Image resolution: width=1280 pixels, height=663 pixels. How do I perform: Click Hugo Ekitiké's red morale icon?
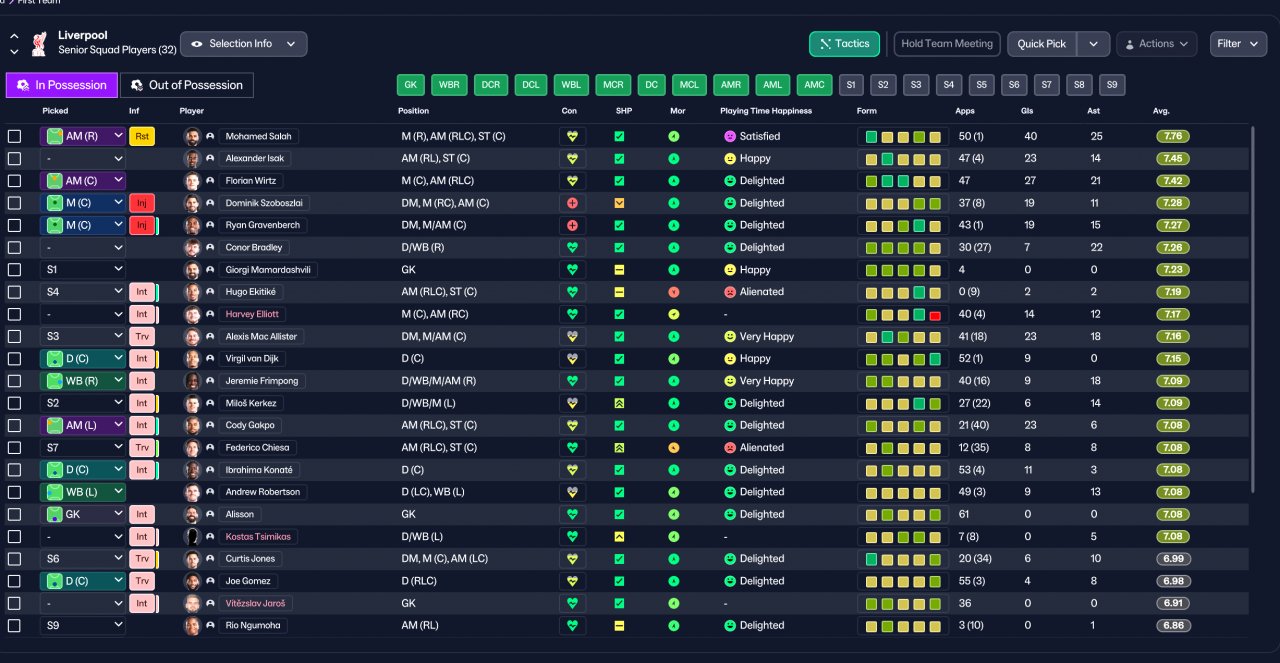click(674, 292)
